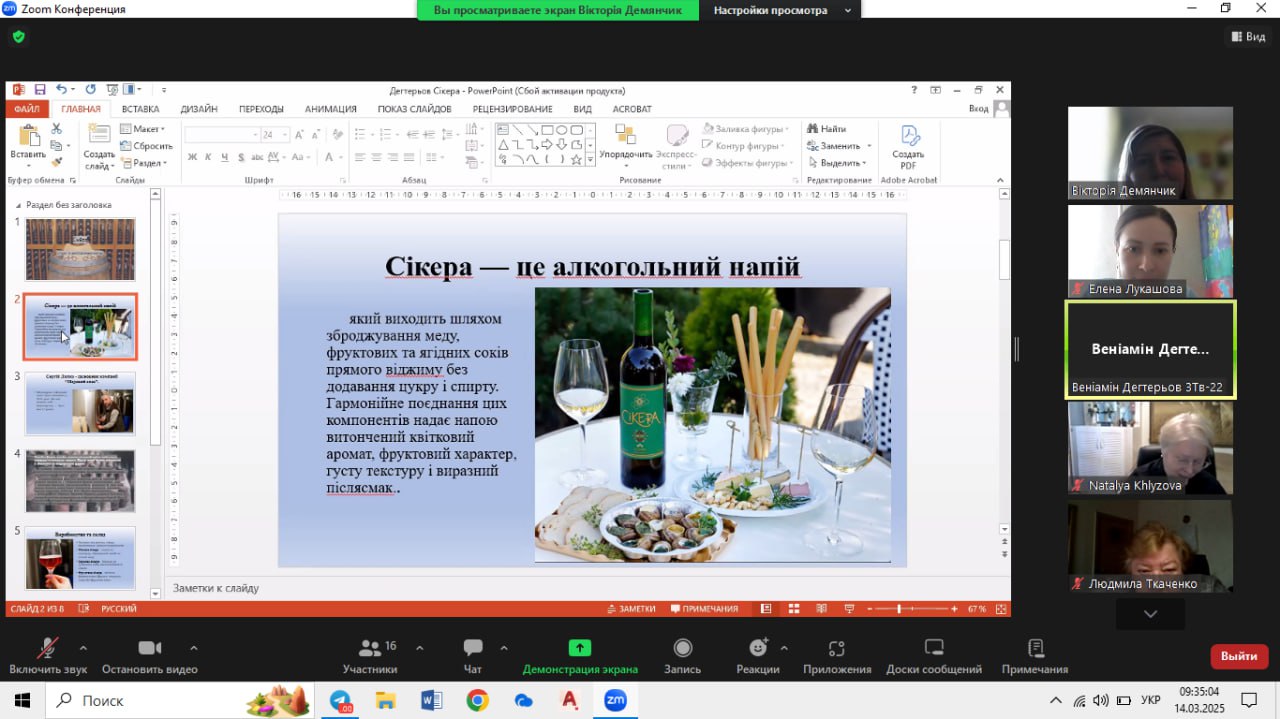The width and height of the screenshot is (1280, 719).
Task: Open Zoom participants panel
Action: 370,655
